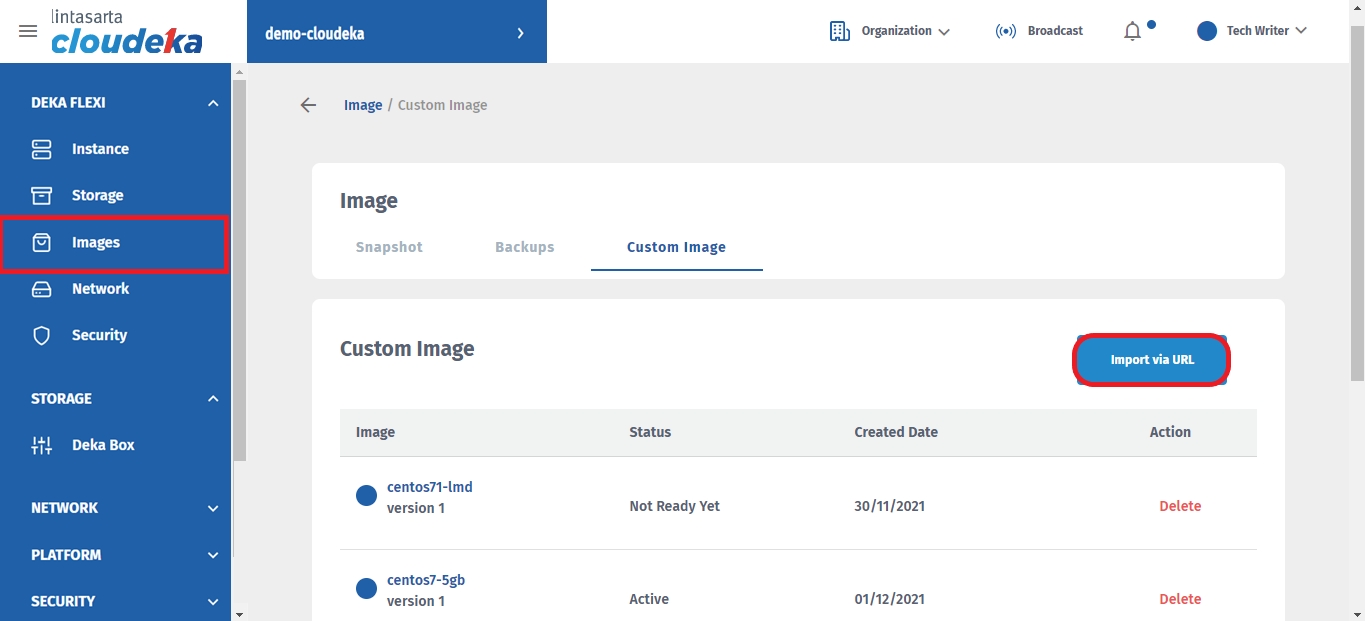Screen dimensions: 1366x621
Task: Expand the PLATFORM sidebar section
Action: [x=212, y=555]
